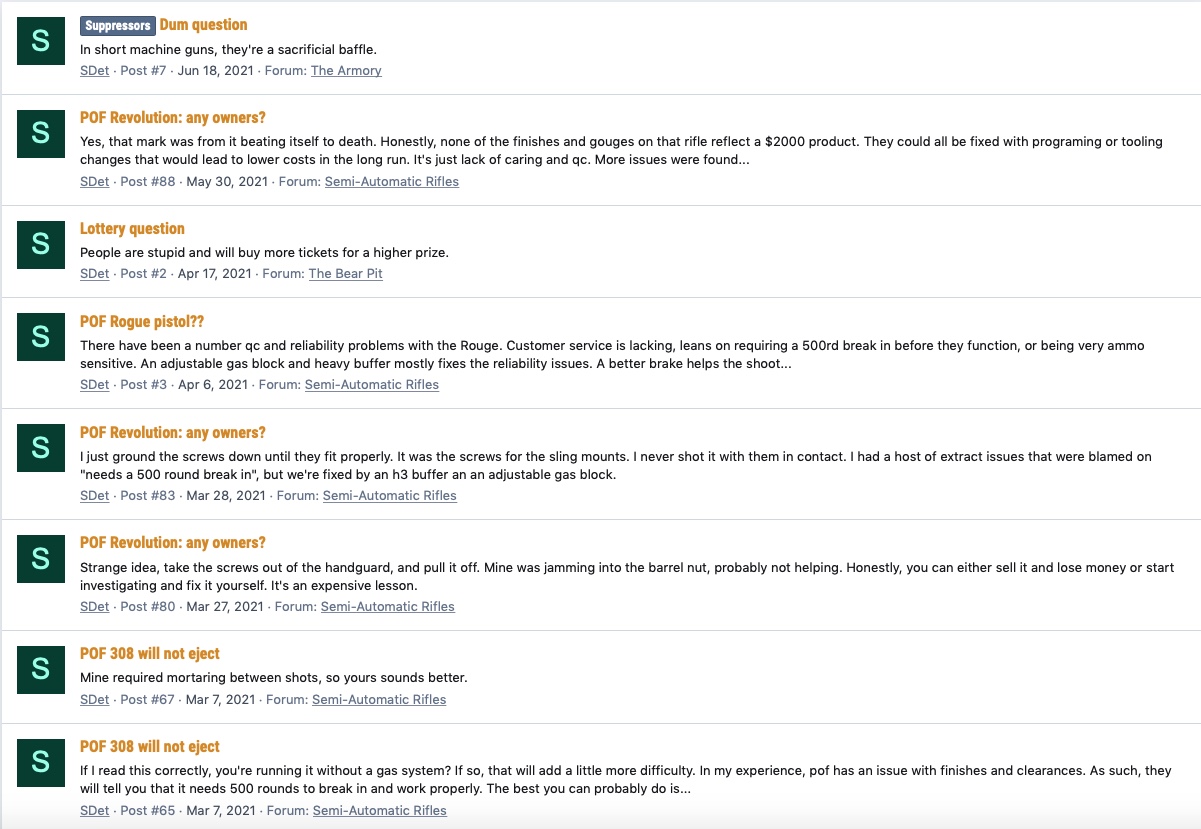Open POF Revolution thread from Post #80
The image size is (1201, 829).
pos(173,543)
